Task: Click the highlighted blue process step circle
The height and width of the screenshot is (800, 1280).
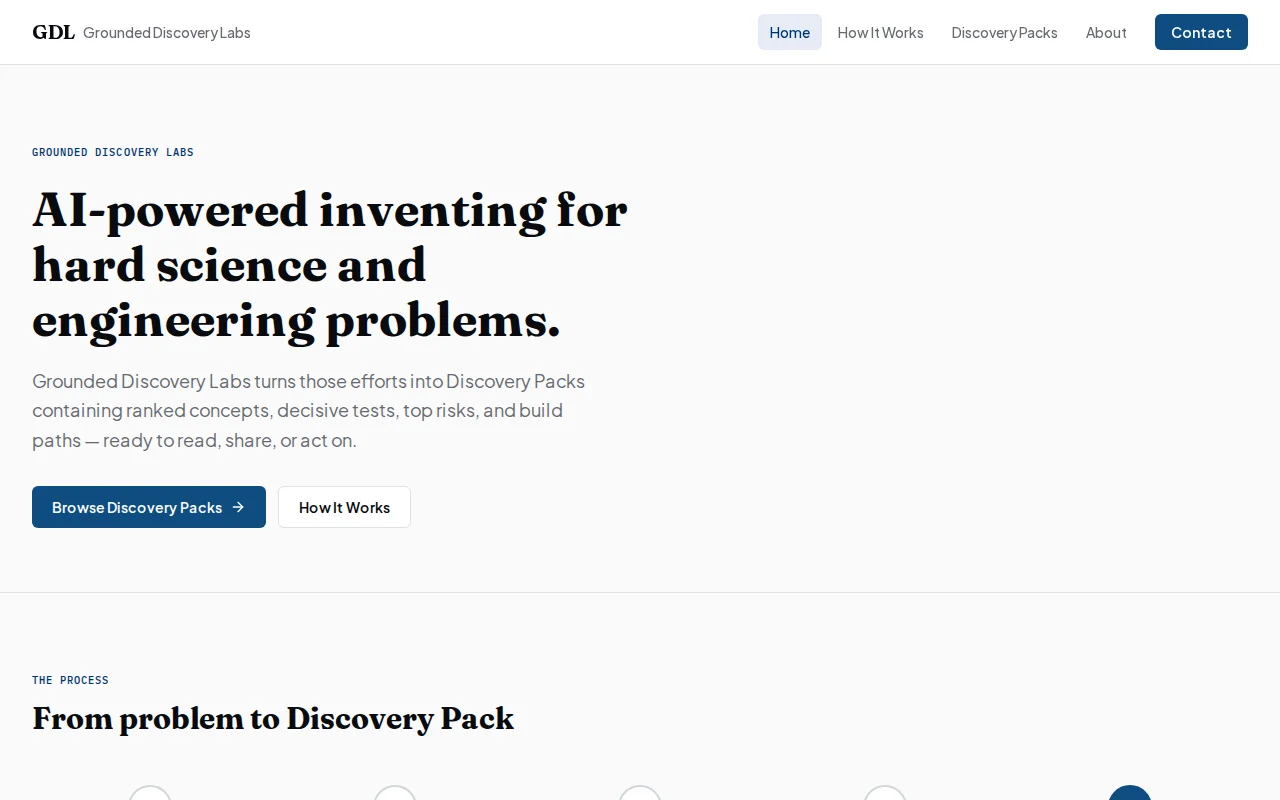Action: point(1130,793)
